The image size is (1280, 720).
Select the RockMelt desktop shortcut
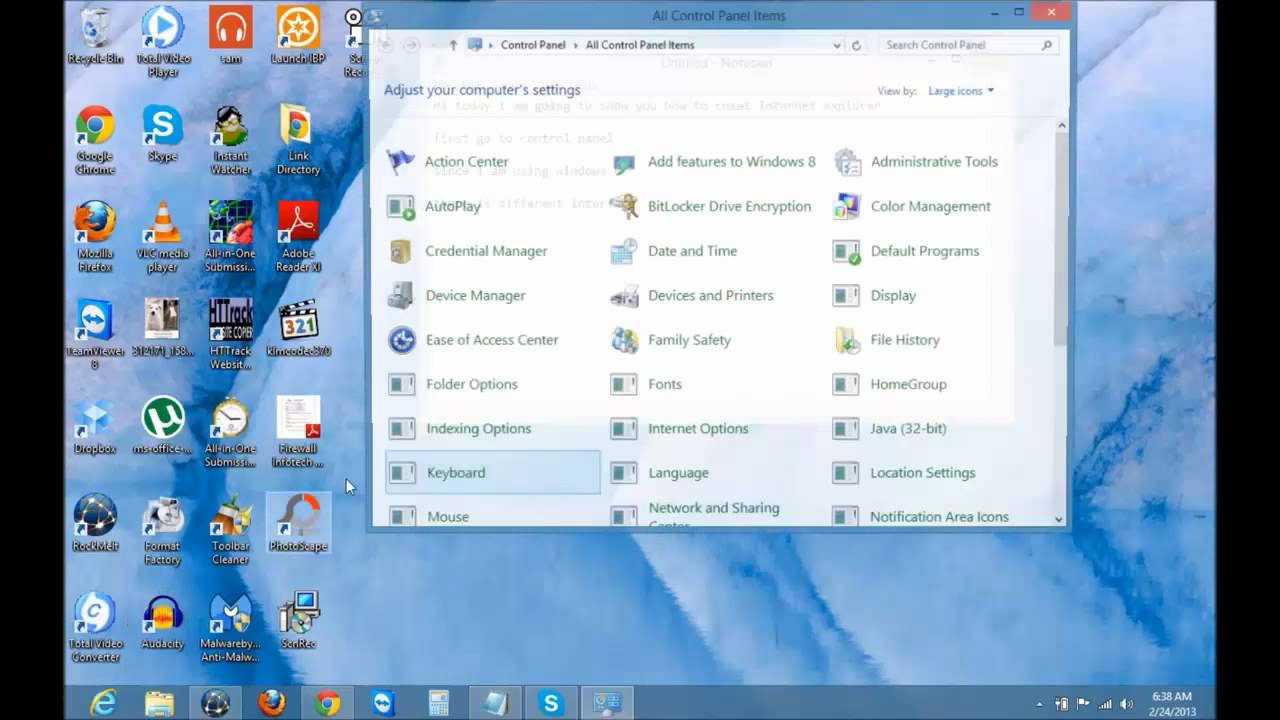tap(95, 523)
